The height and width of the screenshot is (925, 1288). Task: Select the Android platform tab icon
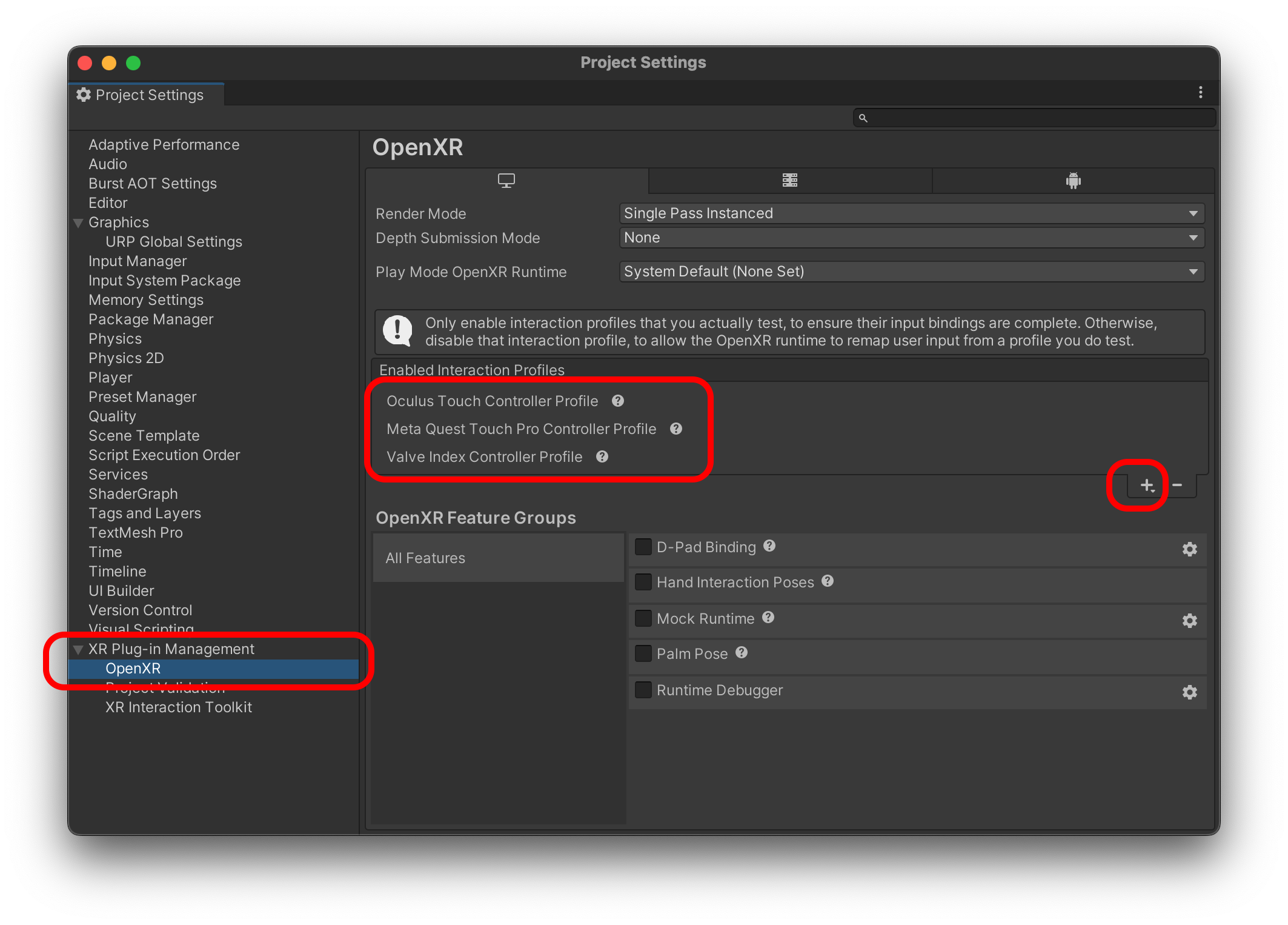(1073, 181)
